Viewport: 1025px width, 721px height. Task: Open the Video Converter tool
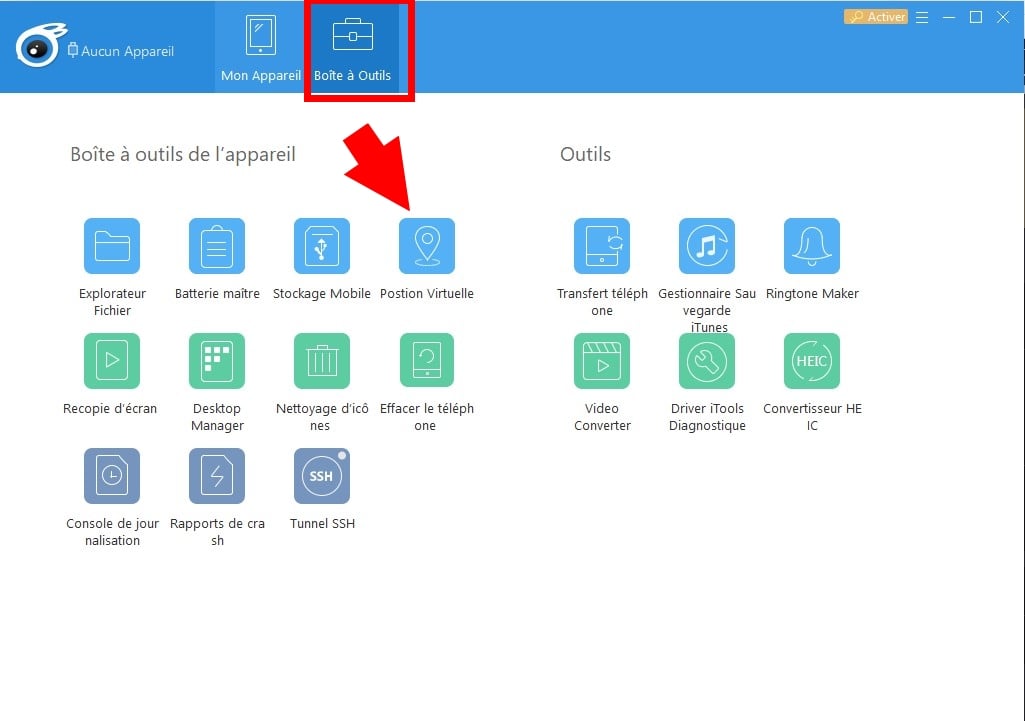pyautogui.click(x=602, y=361)
